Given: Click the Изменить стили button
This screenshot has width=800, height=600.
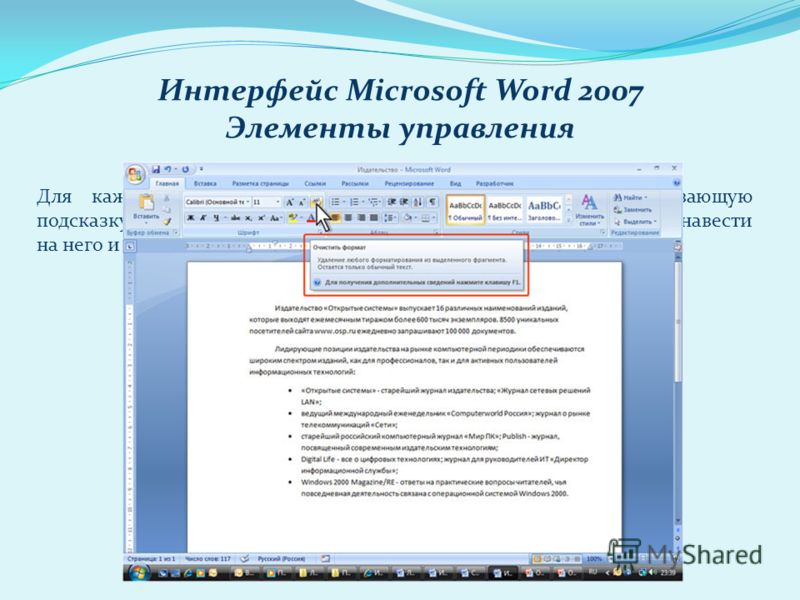Looking at the screenshot, I should pyautogui.click(x=589, y=210).
